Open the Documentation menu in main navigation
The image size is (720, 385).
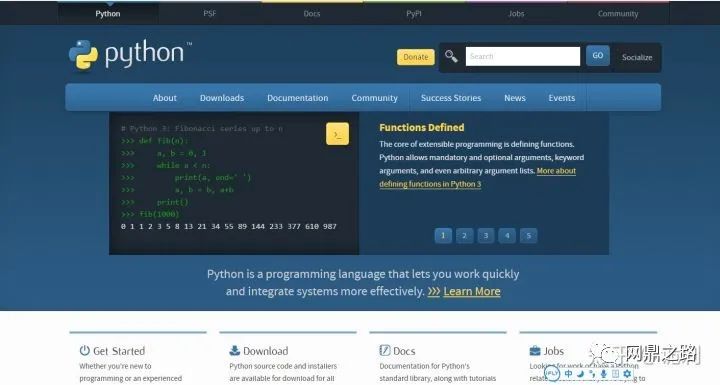point(298,98)
